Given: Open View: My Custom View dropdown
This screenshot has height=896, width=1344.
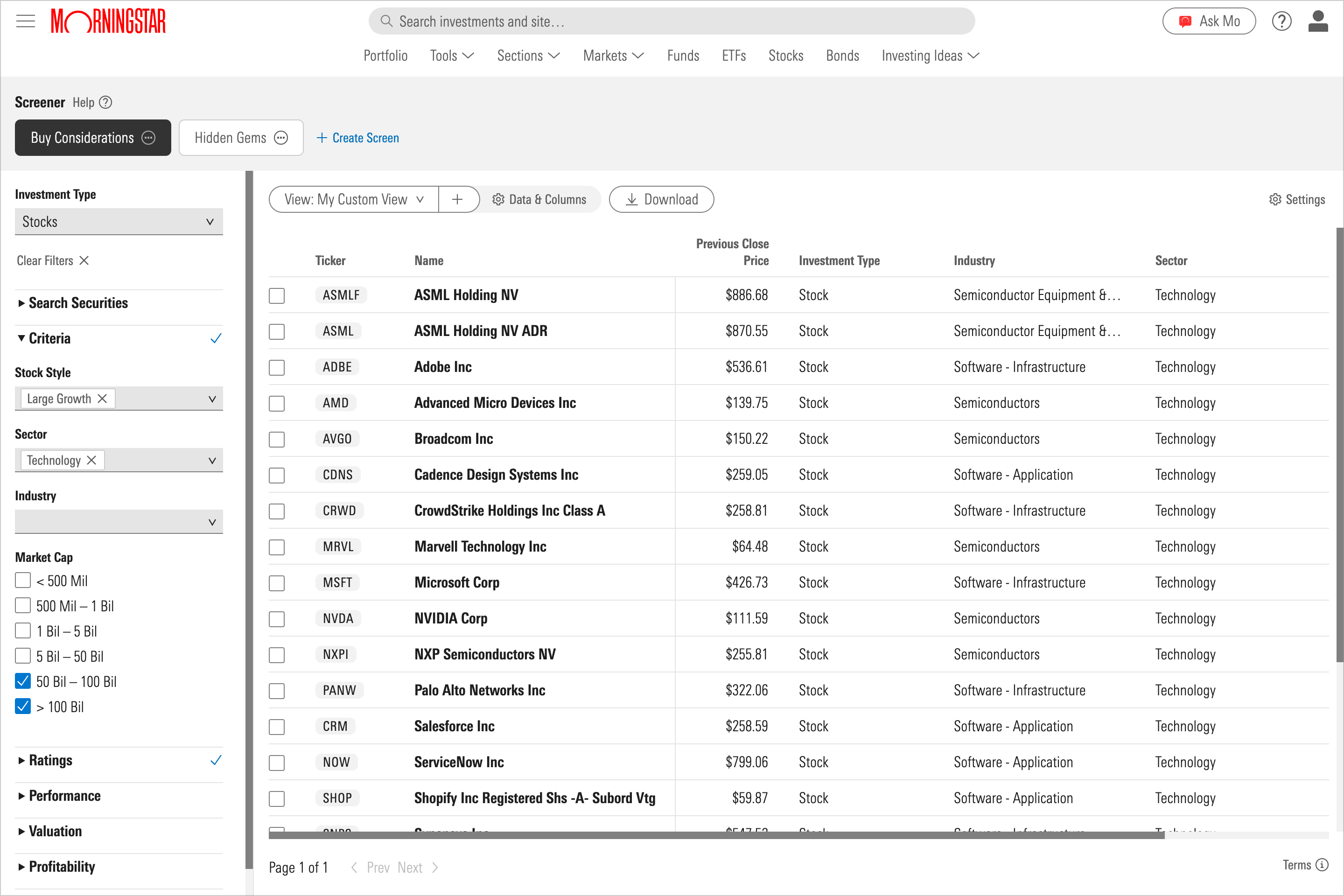Looking at the screenshot, I should [354, 199].
